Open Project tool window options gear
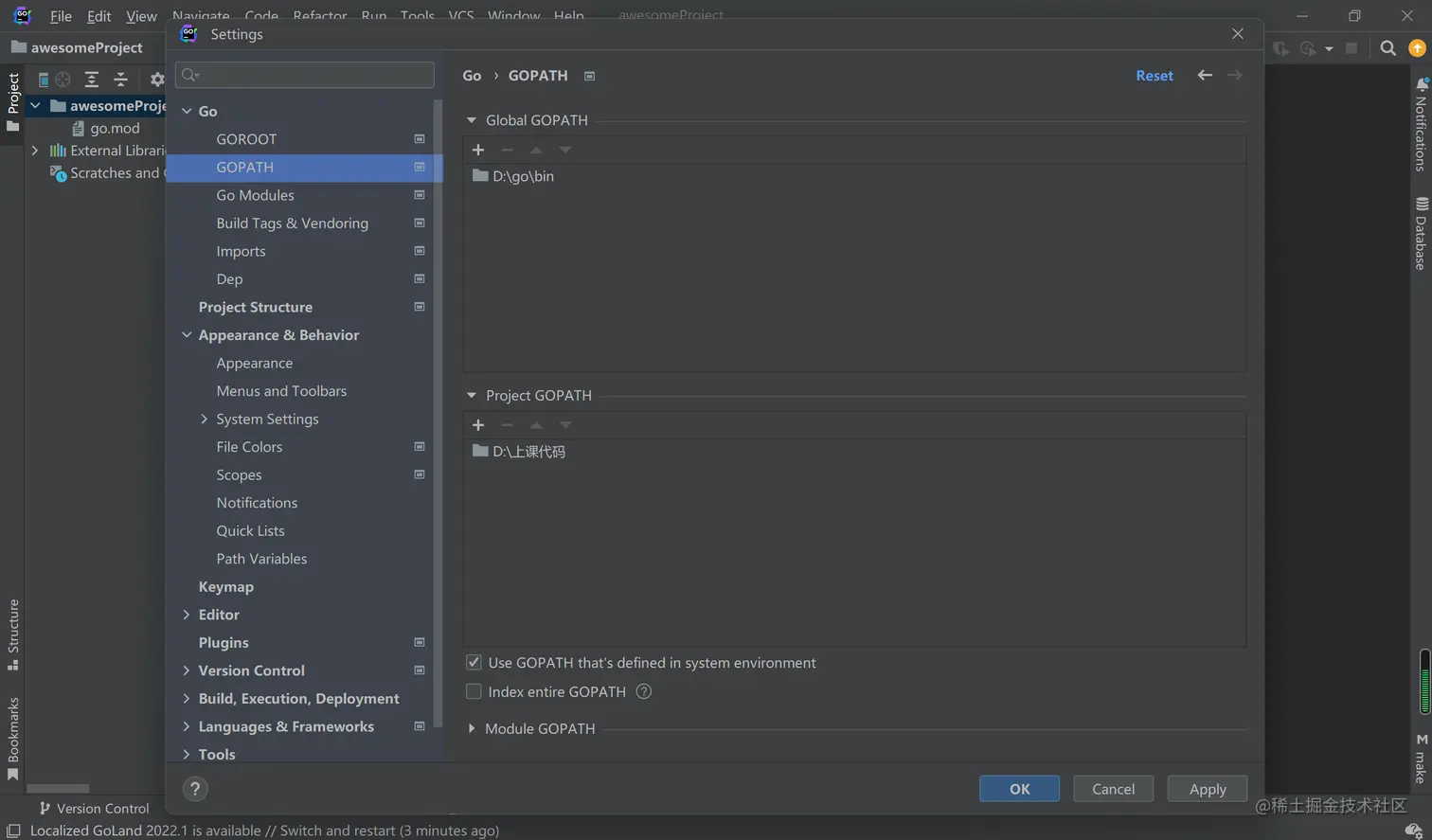The height and width of the screenshot is (840, 1432). [x=157, y=80]
